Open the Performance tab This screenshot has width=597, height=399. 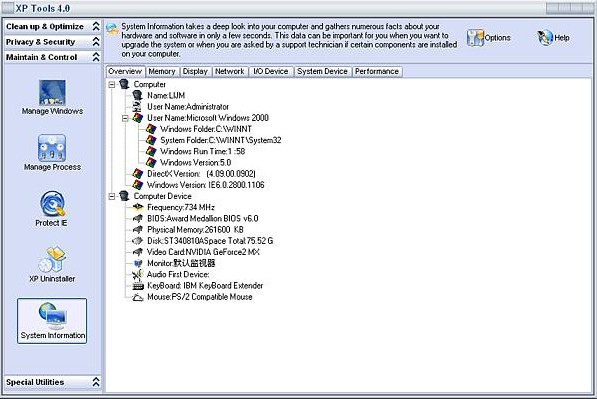click(377, 71)
